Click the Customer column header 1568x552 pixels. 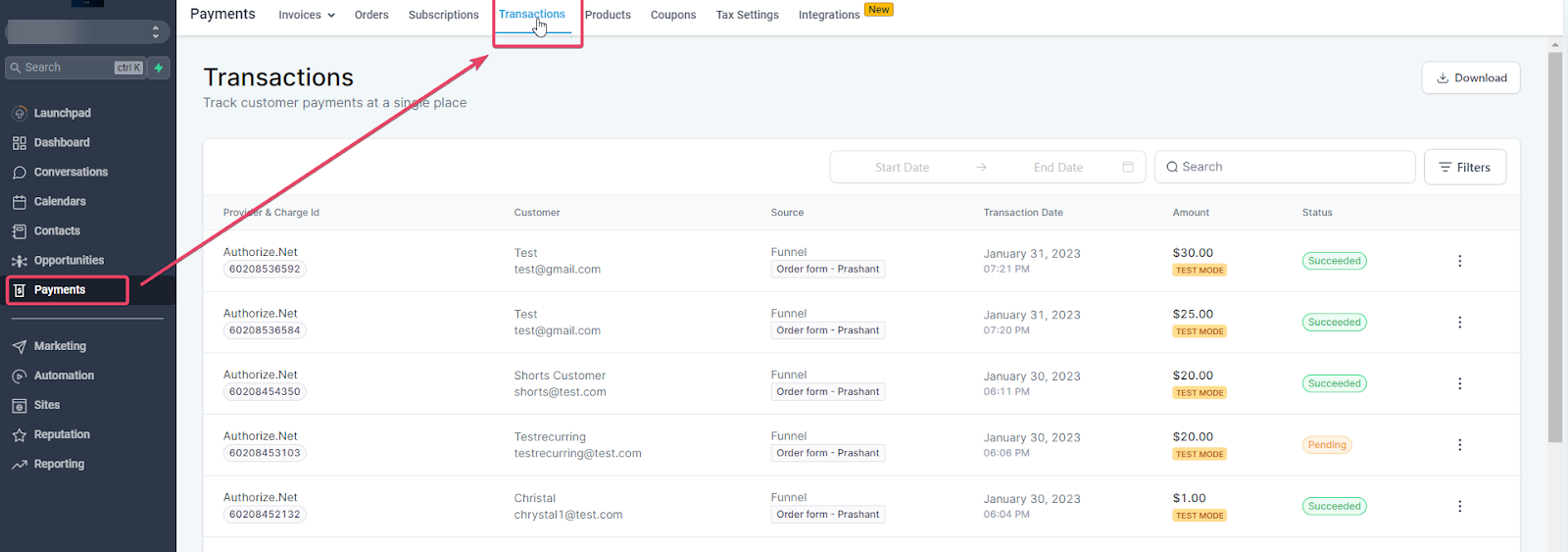pyautogui.click(x=537, y=213)
